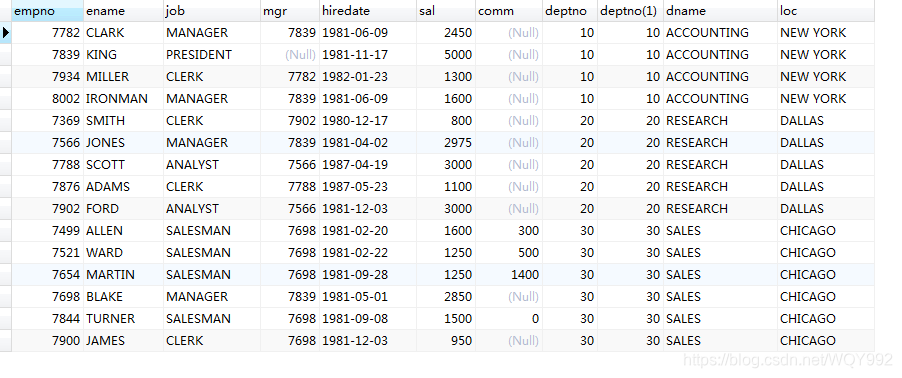Click TURNER's comm cell showing 0

point(509,319)
